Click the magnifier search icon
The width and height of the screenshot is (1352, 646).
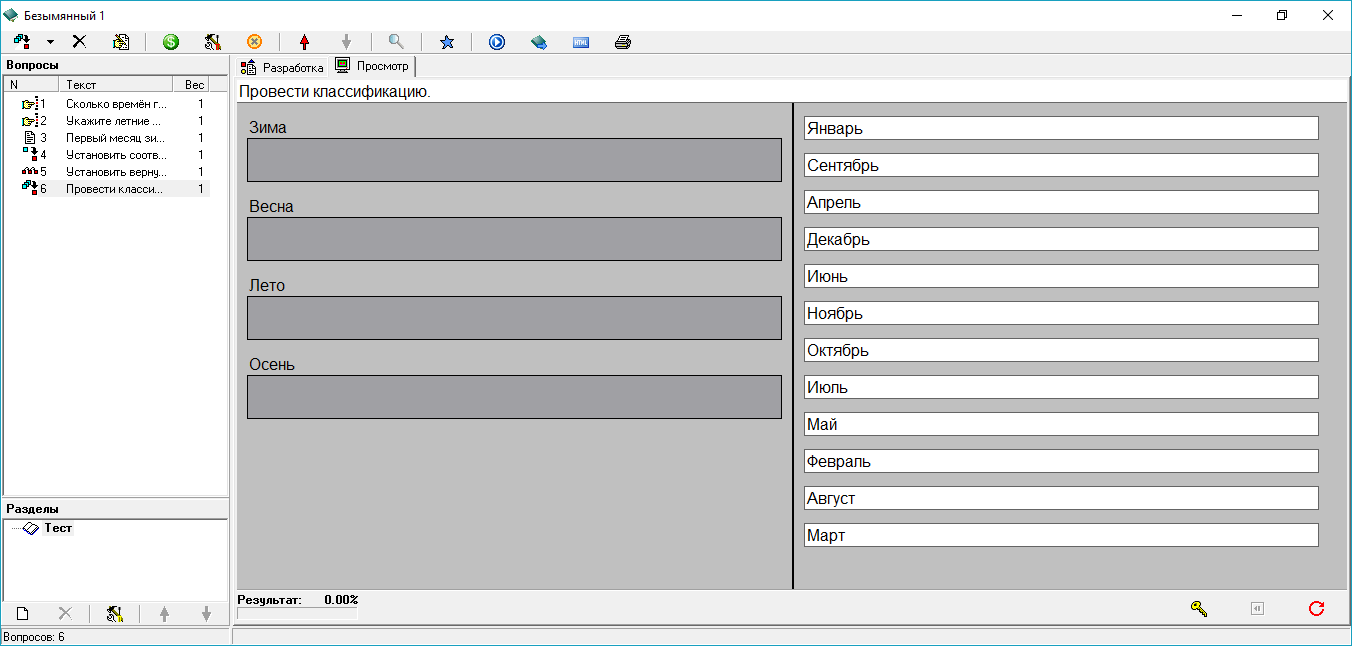[x=396, y=42]
